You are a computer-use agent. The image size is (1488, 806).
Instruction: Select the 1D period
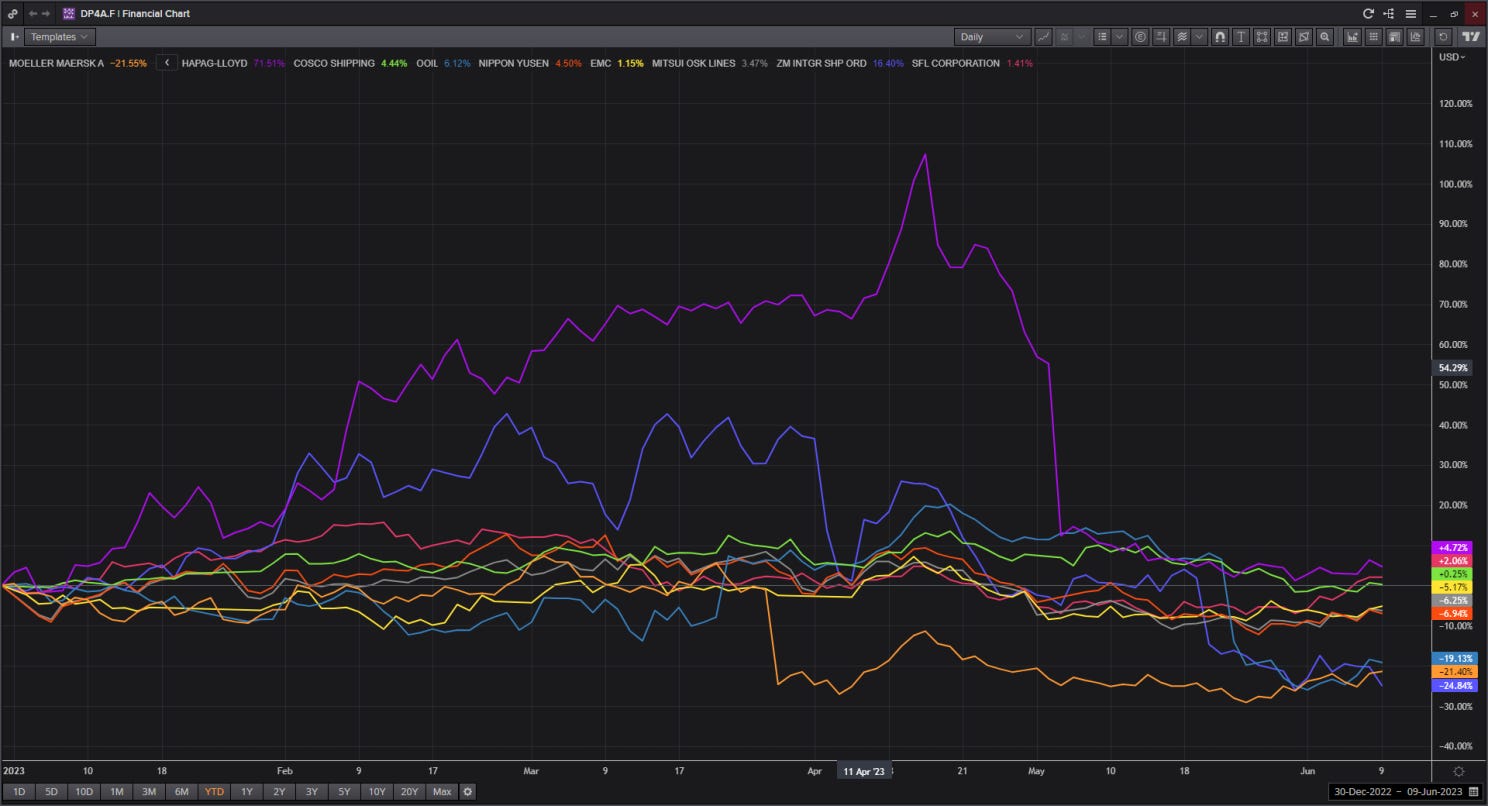click(19, 792)
